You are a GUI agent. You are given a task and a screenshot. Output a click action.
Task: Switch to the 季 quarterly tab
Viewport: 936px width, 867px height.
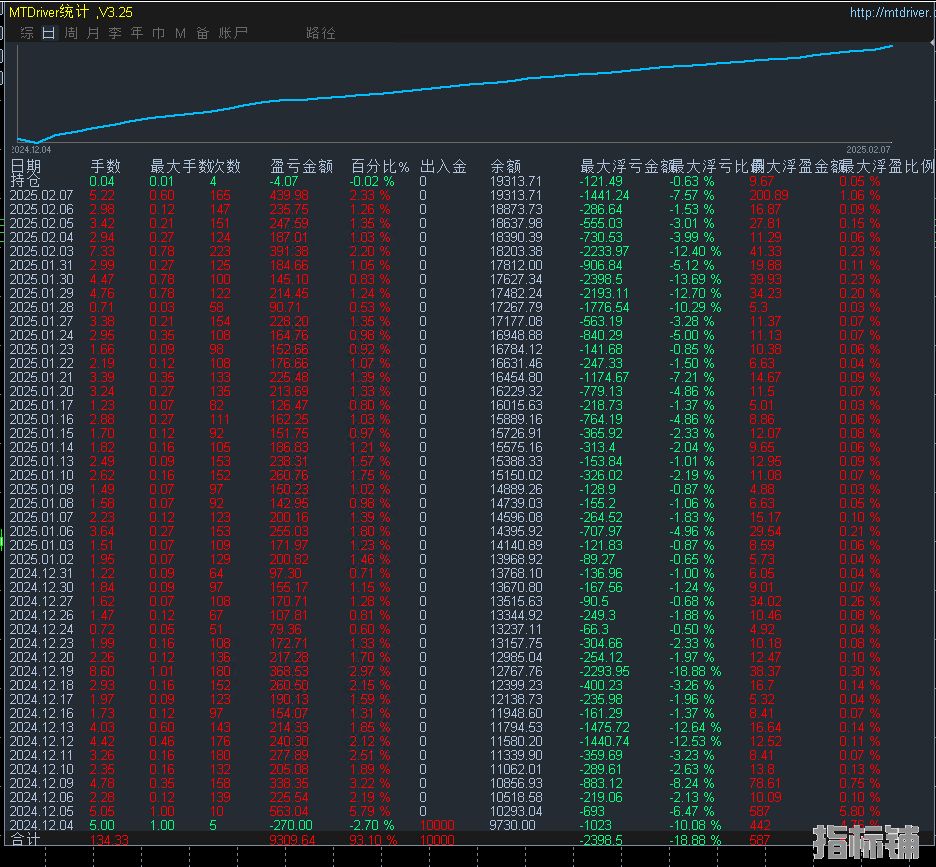click(115, 33)
